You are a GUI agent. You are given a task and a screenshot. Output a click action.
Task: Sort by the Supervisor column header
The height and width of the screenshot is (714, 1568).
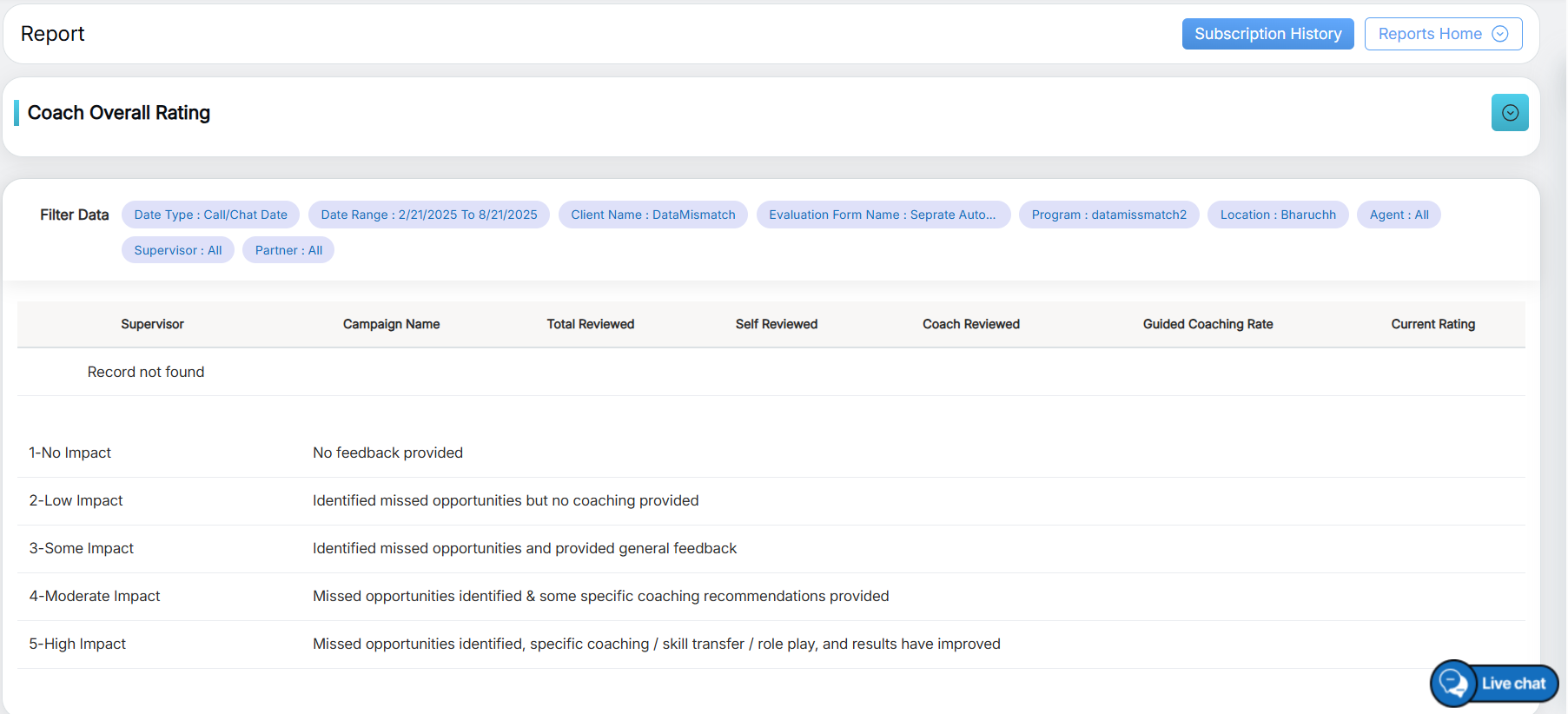[152, 324]
